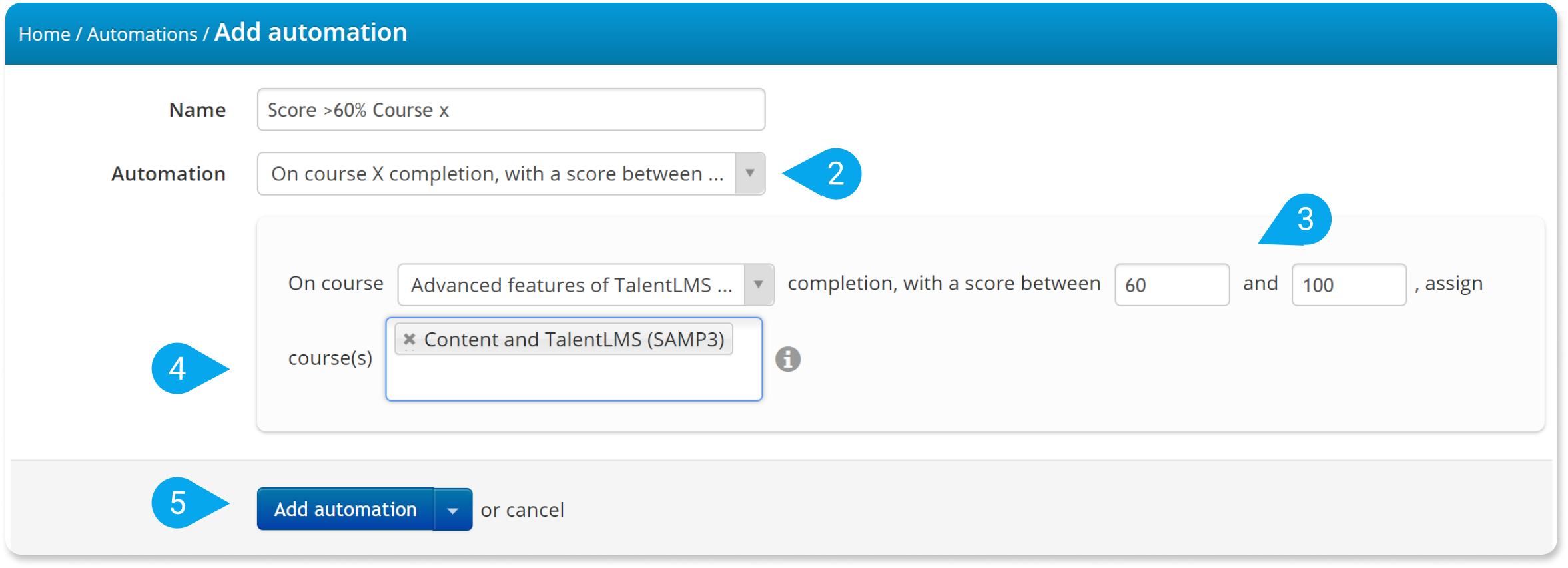Open Automations from the breadcrumb
Viewport: 1568px width, 568px height.
(142, 33)
